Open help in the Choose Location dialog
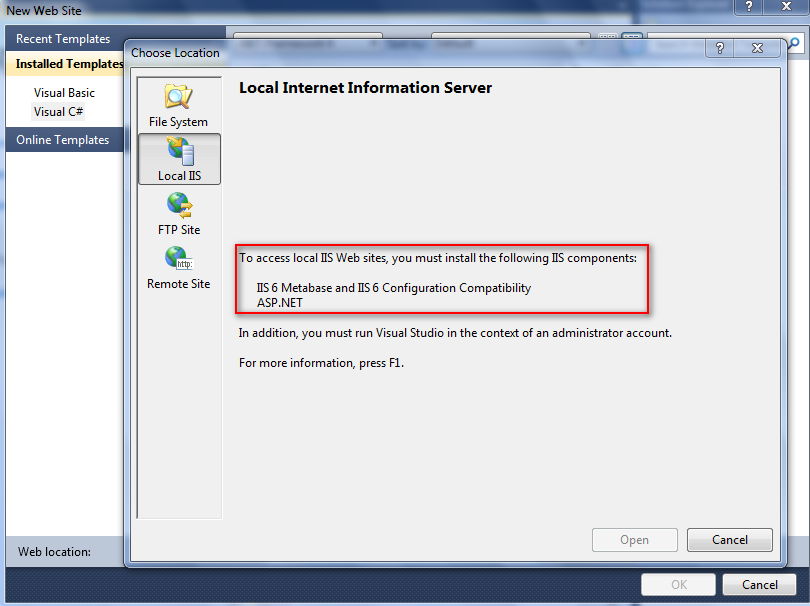 pyautogui.click(x=720, y=48)
